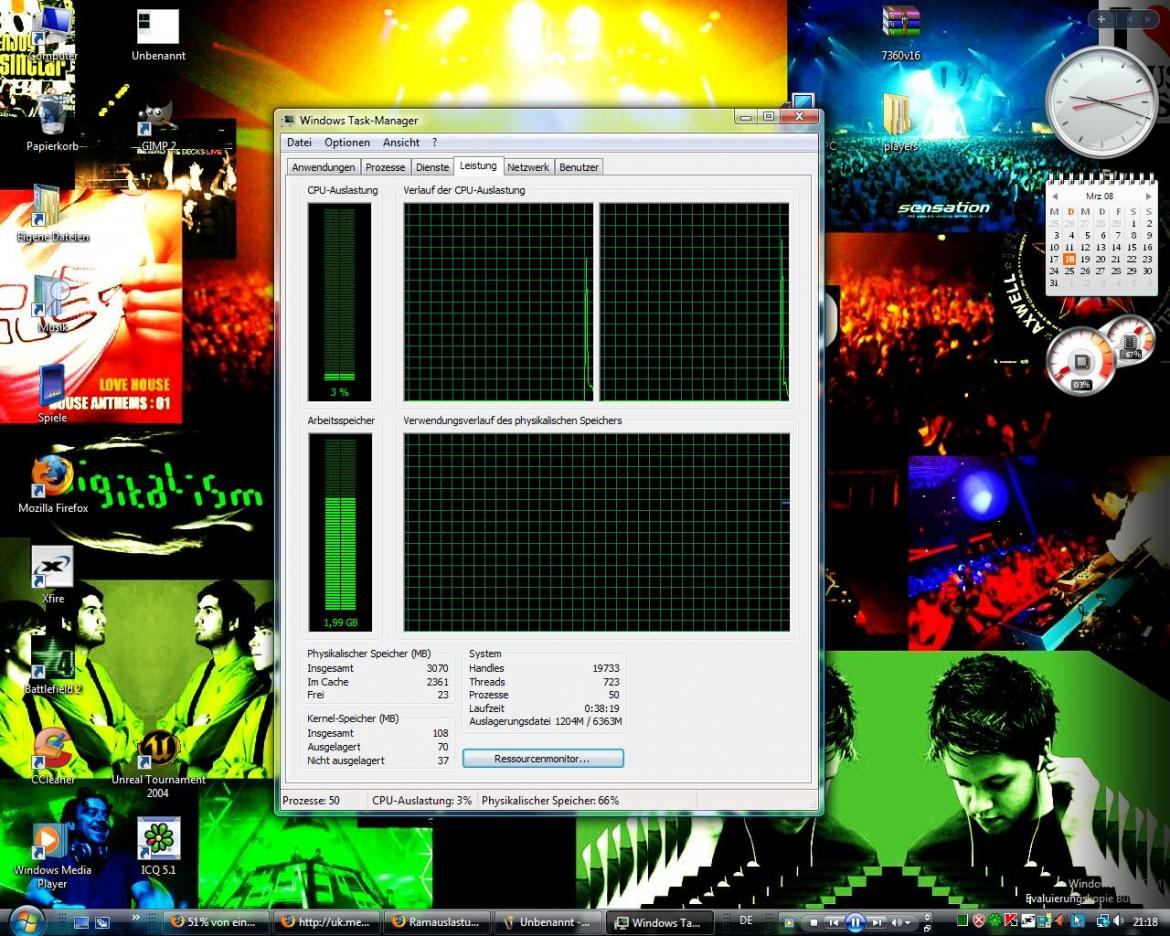Switch to the Netzwerk tab
1170x936 pixels.
[528, 167]
